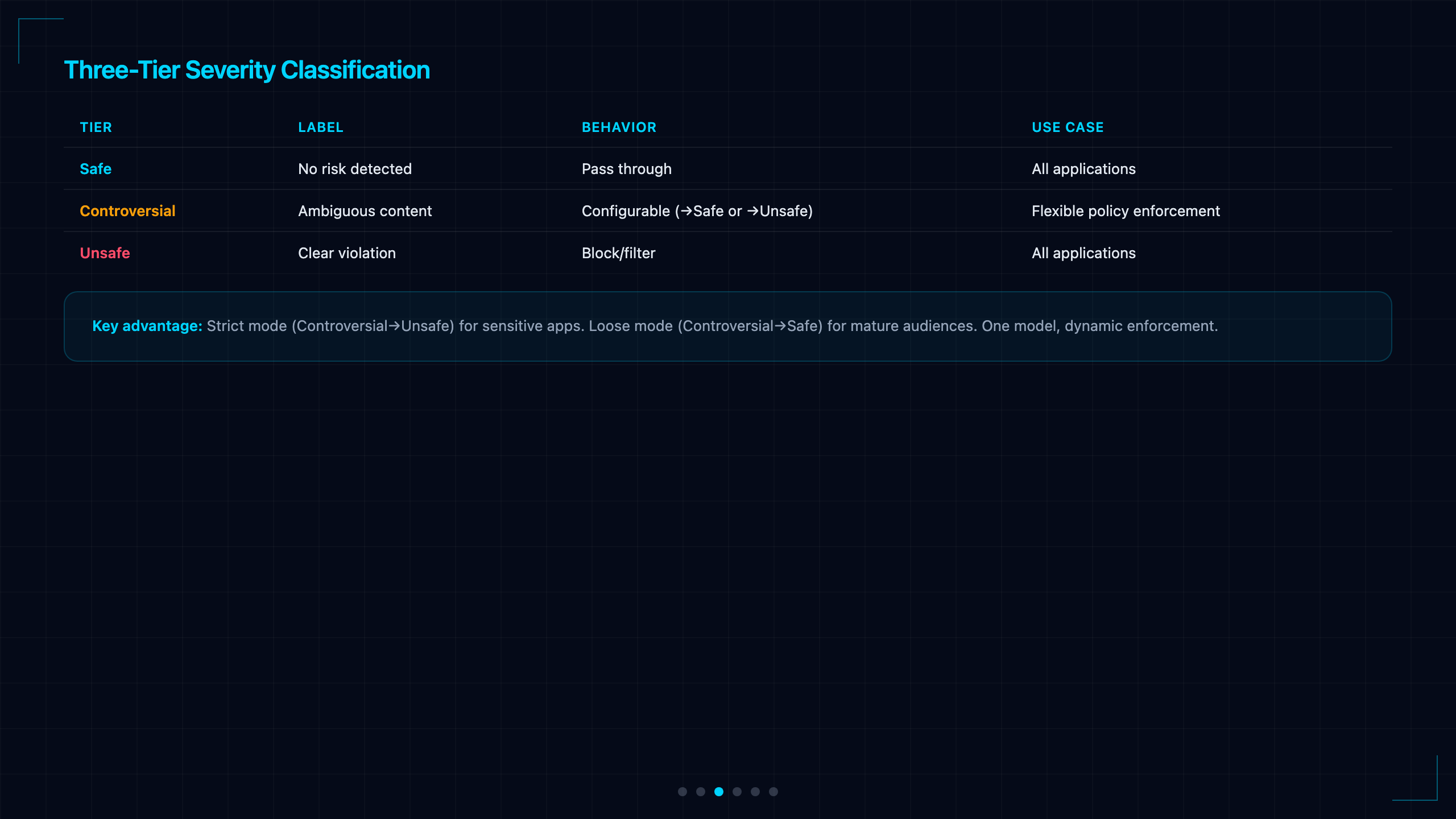Click the Configurable behavior cell

[x=697, y=211]
